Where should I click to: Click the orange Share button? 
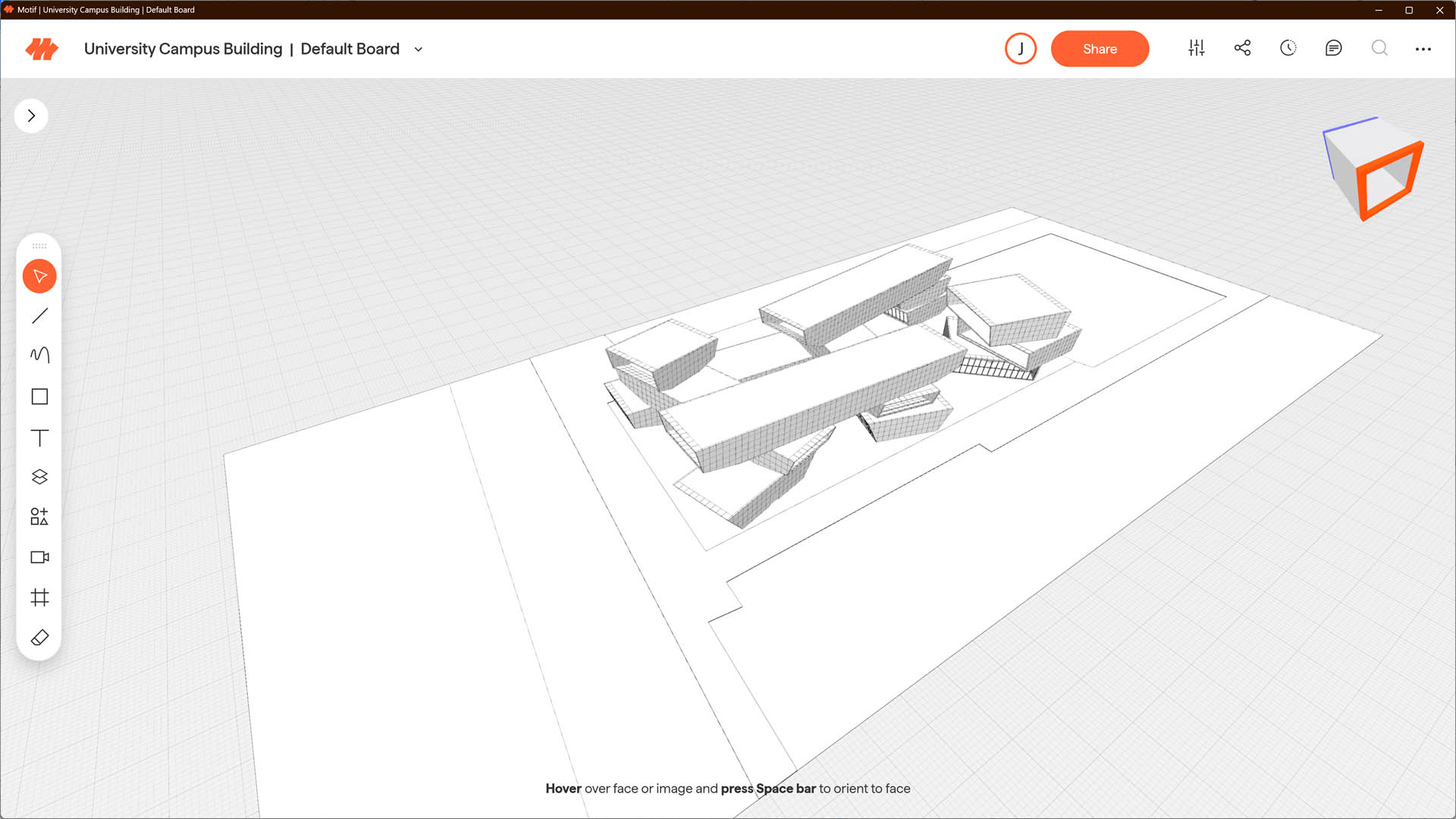[x=1100, y=49]
